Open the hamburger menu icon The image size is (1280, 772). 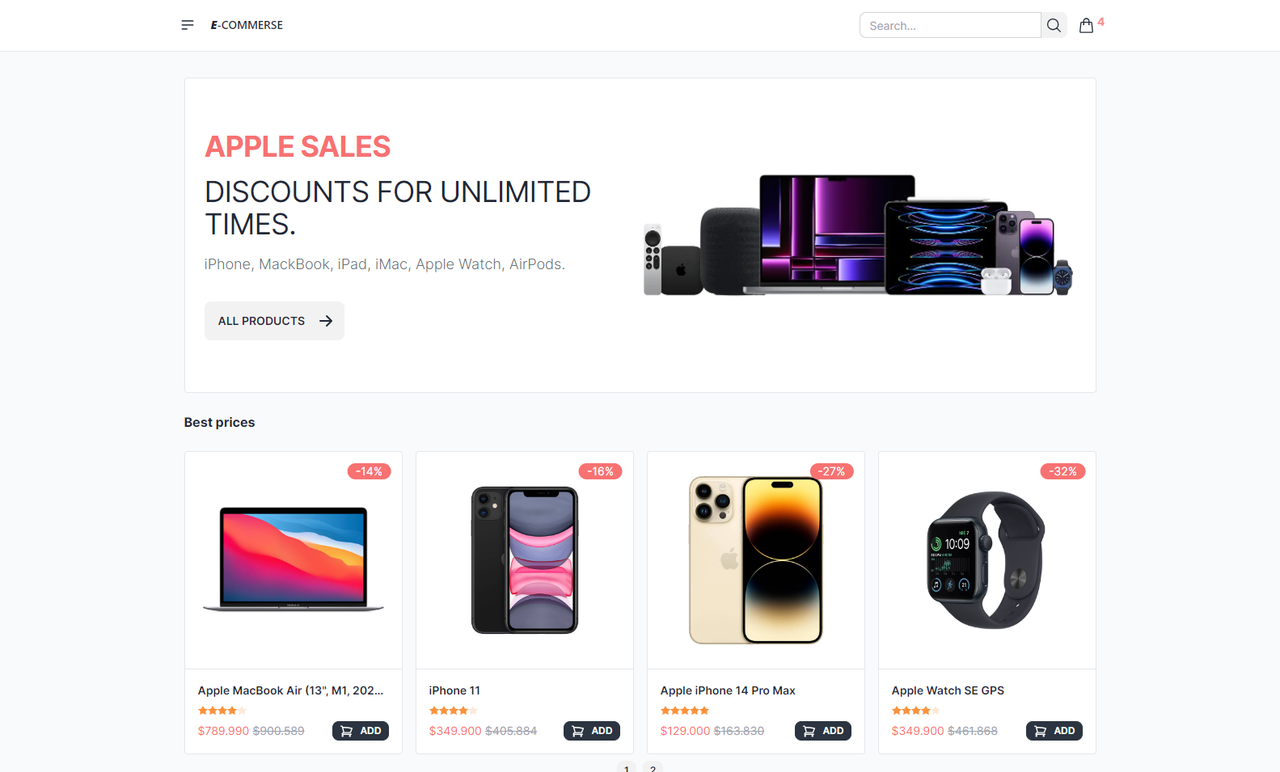[187, 25]
